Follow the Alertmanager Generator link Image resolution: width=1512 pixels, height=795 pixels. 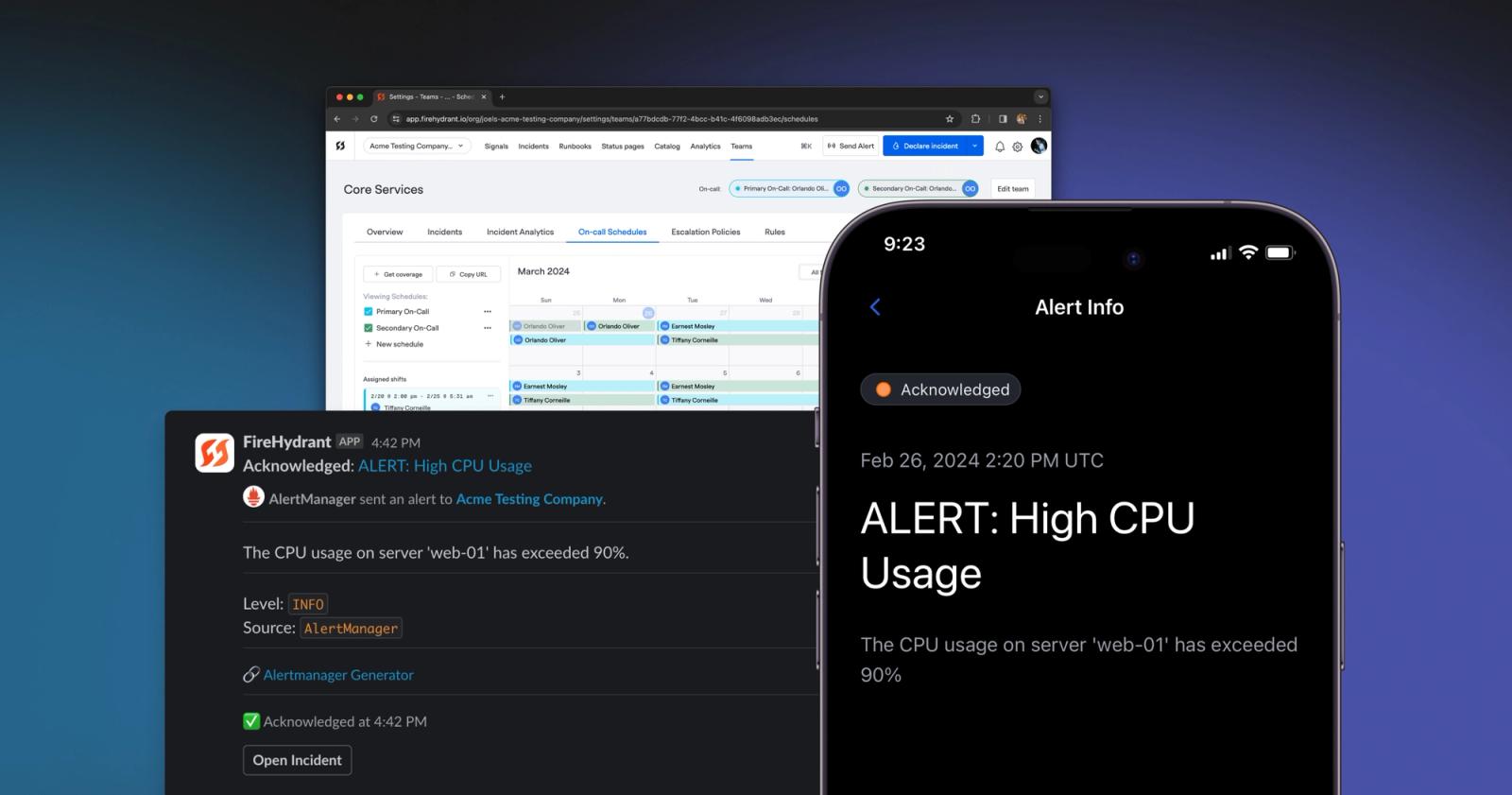pyautogui.click(x=338, y=675)
